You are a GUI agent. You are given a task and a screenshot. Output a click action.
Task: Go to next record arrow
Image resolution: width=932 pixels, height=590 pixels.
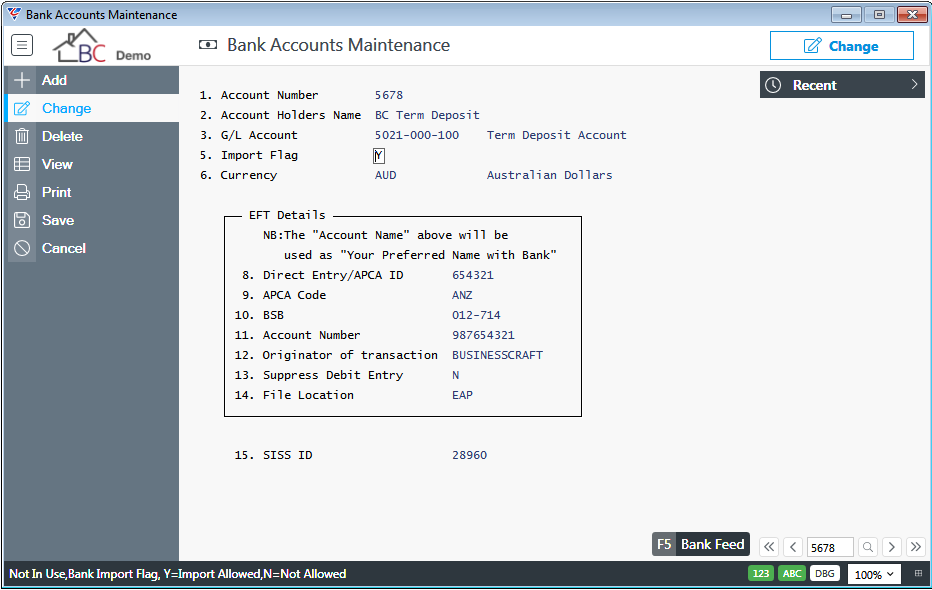pyautogui.click(x=892, y=547)
